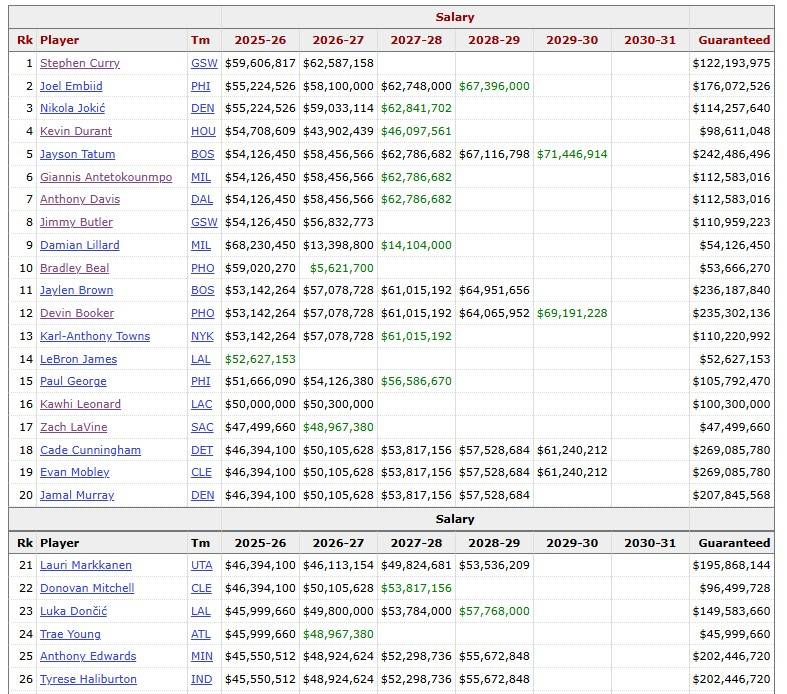Sort by 2025-26 column in top header
Viewport: 787px width, 694px height.
(260, 40)
